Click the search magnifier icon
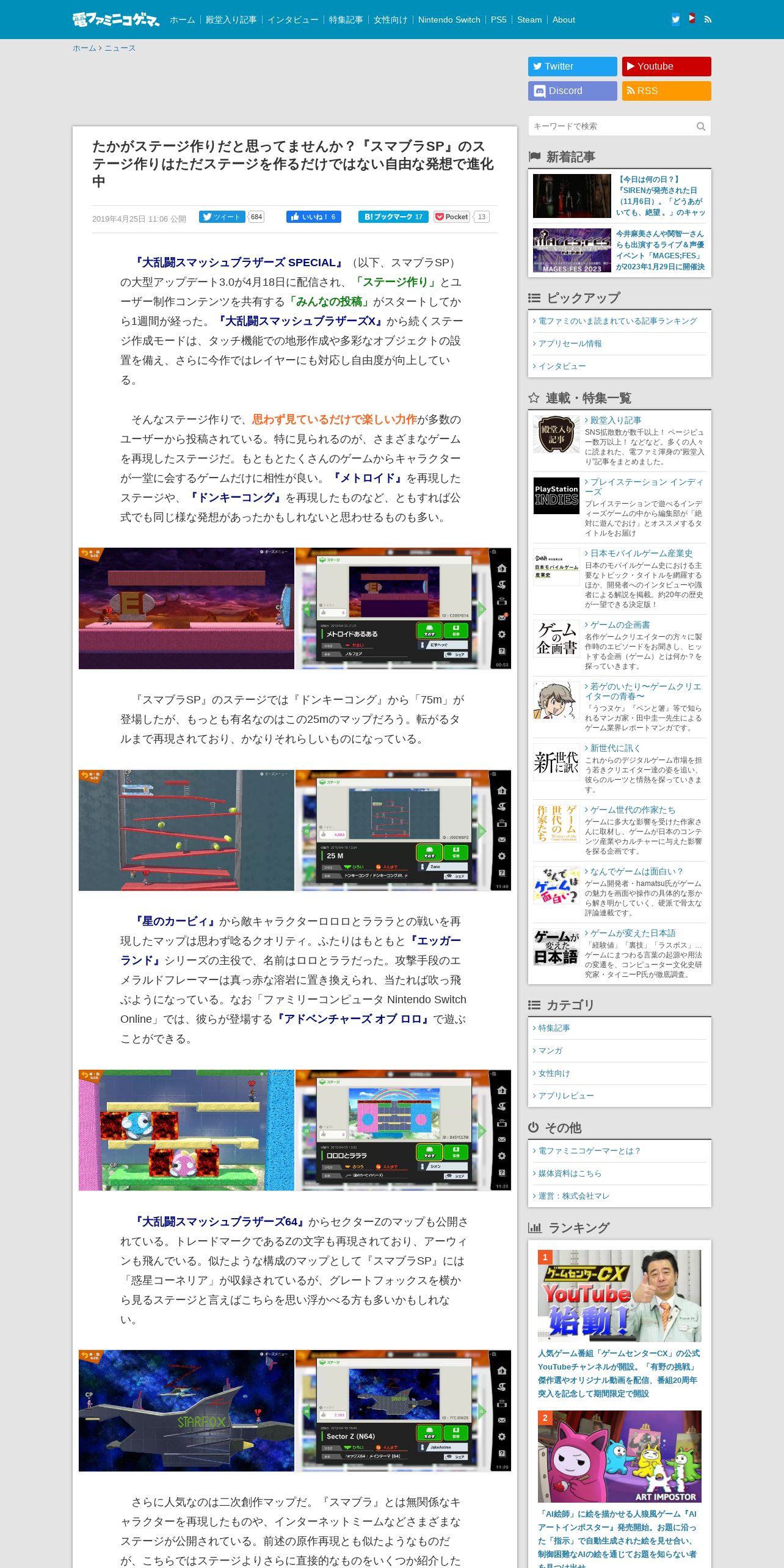Viewport: 784px width, 1568px height. [x=701, y=126]
